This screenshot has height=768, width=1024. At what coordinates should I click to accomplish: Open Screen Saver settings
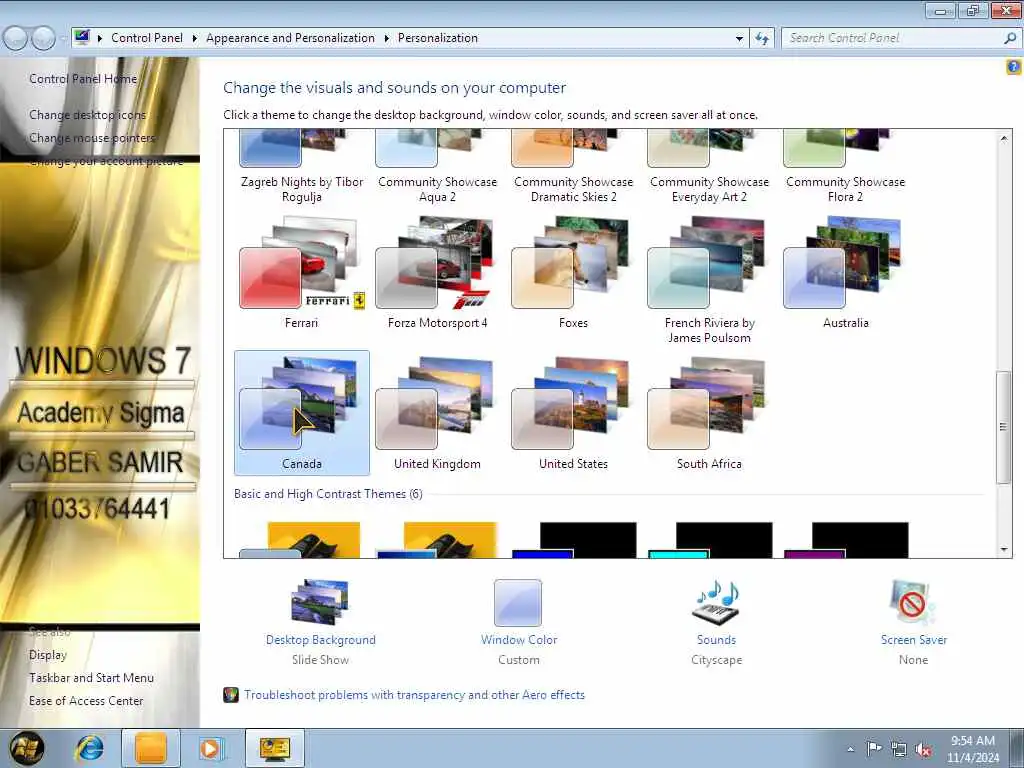[x=913, y=622]
